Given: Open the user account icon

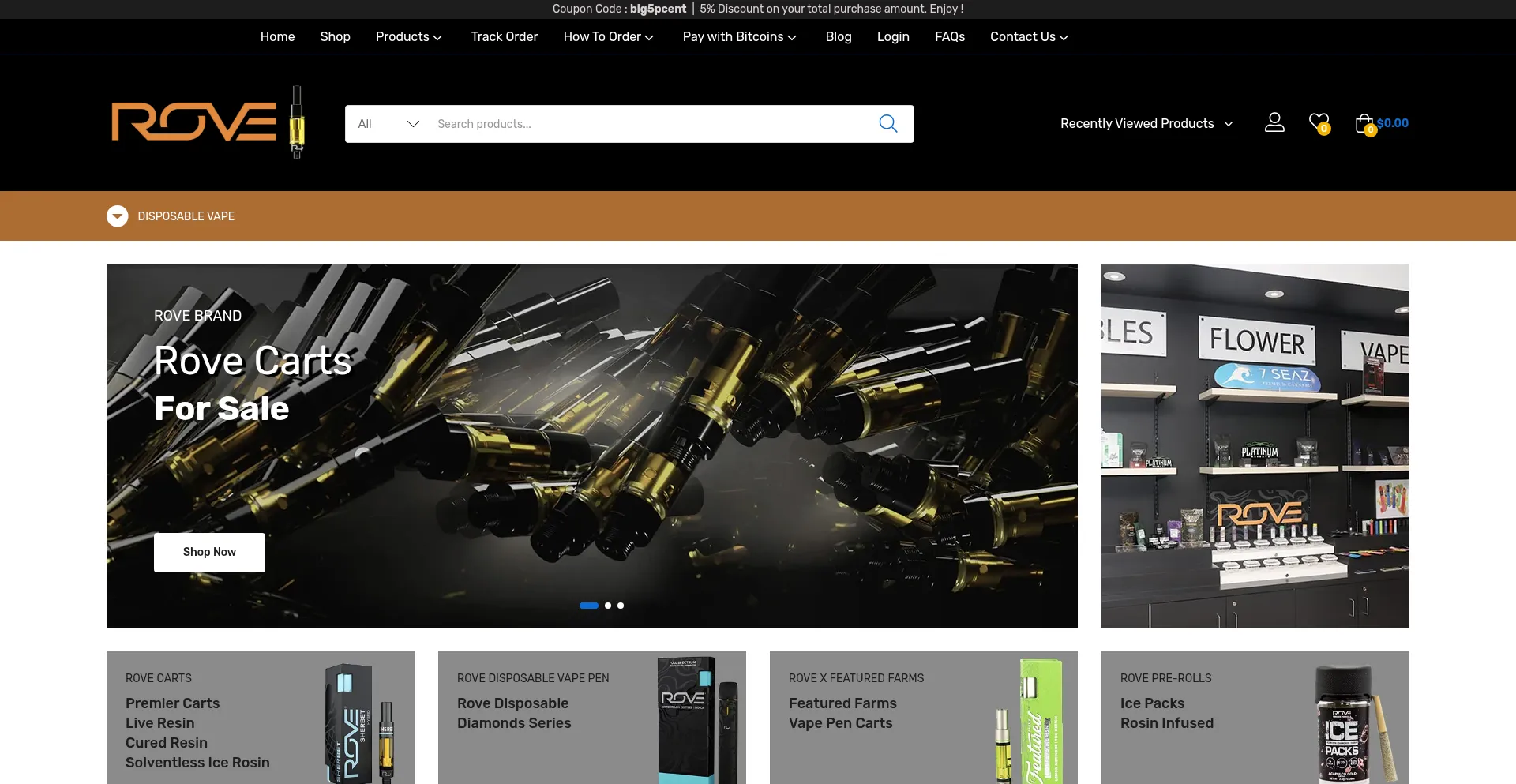Looking at the screenshot, I should pyautogui.click(x=1274, y=122).
